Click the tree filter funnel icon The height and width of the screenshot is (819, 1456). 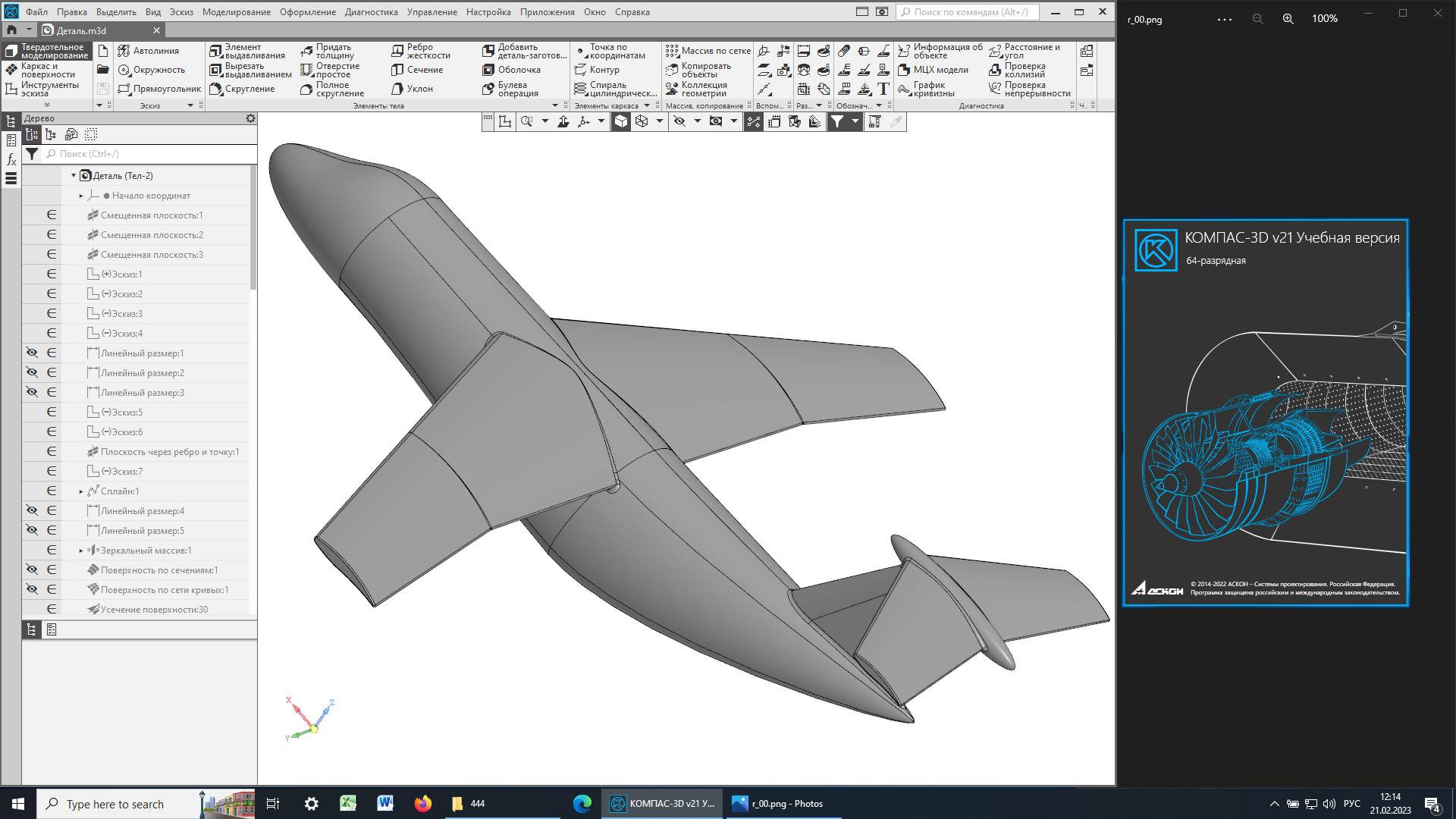(x=32, y=154)
